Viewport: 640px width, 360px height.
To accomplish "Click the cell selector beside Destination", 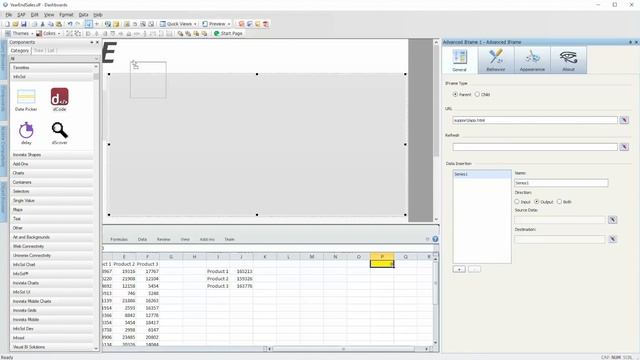I will click(x=612, y=239).
